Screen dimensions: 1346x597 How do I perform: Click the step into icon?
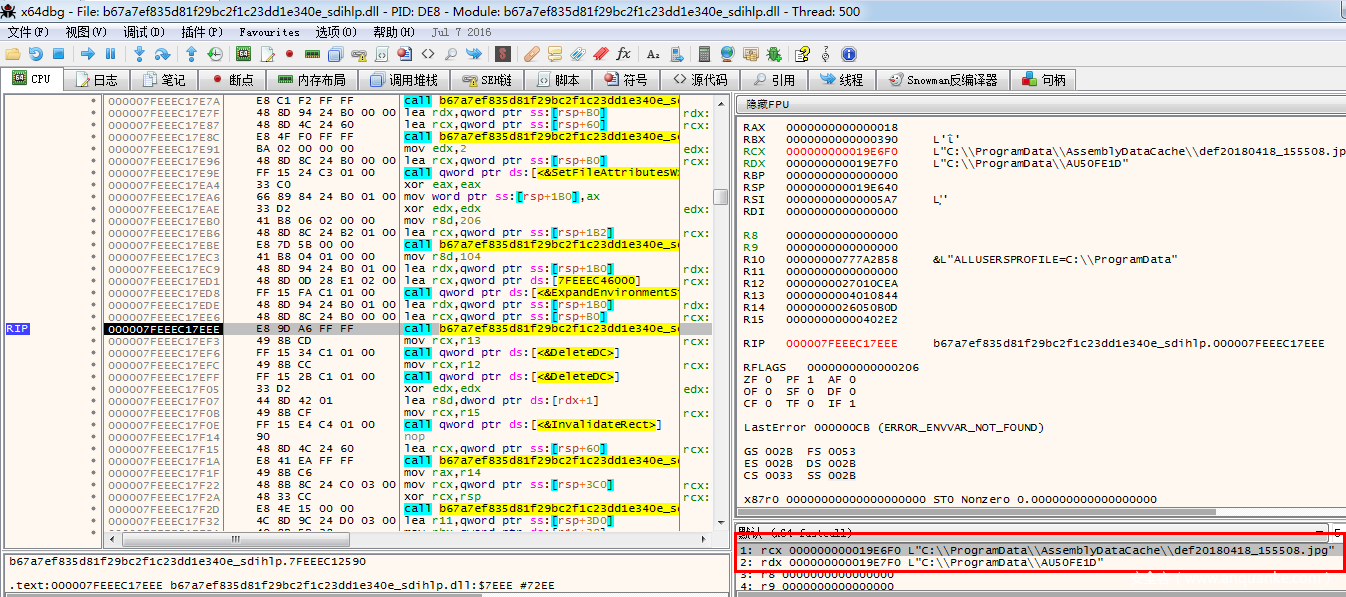(x=139, y=54)
